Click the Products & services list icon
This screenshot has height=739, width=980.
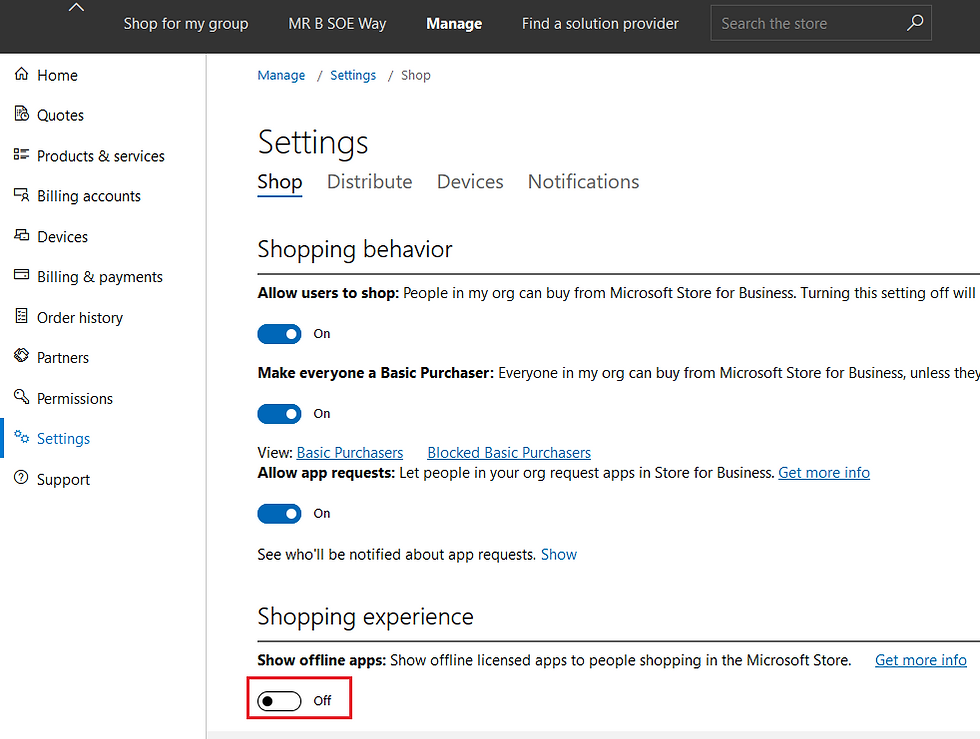click(22, 154)
